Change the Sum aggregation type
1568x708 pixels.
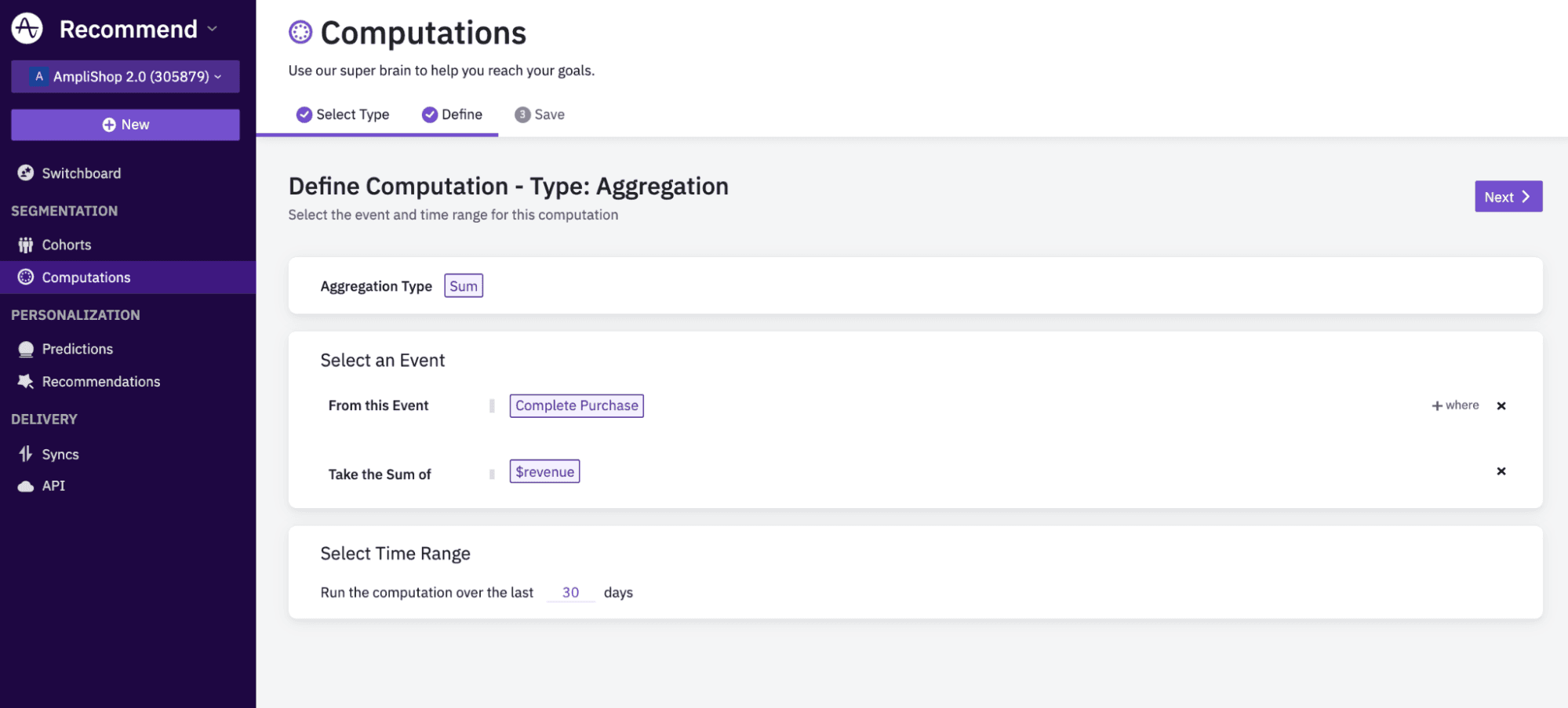(463, 286)
